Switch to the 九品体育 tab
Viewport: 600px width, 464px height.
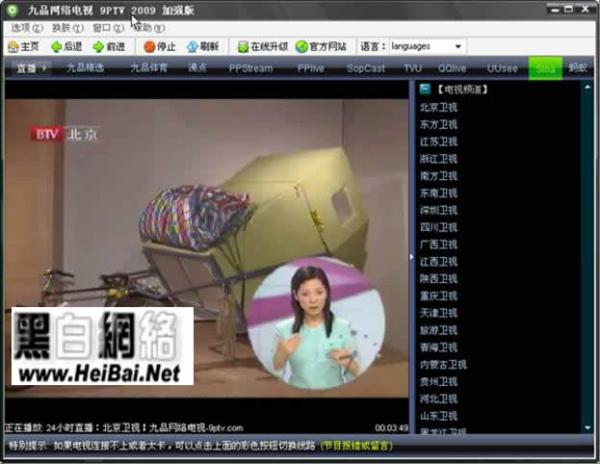click(149, 68)
